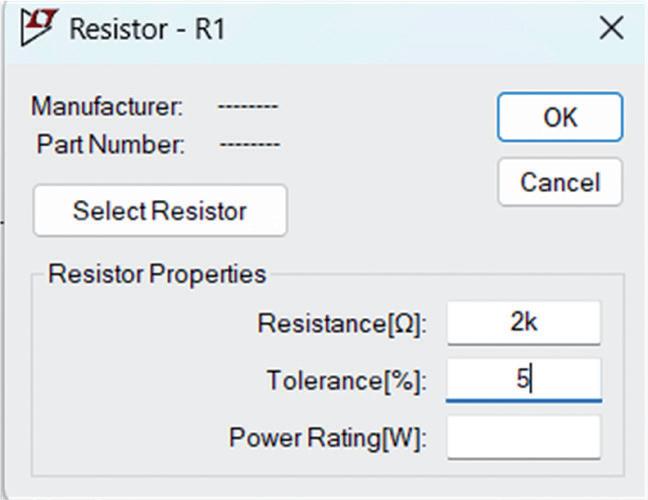This screenshot has width=648, height=500.
Task: Click the Part Number dashes placeholder
Action: pos(249,144)
